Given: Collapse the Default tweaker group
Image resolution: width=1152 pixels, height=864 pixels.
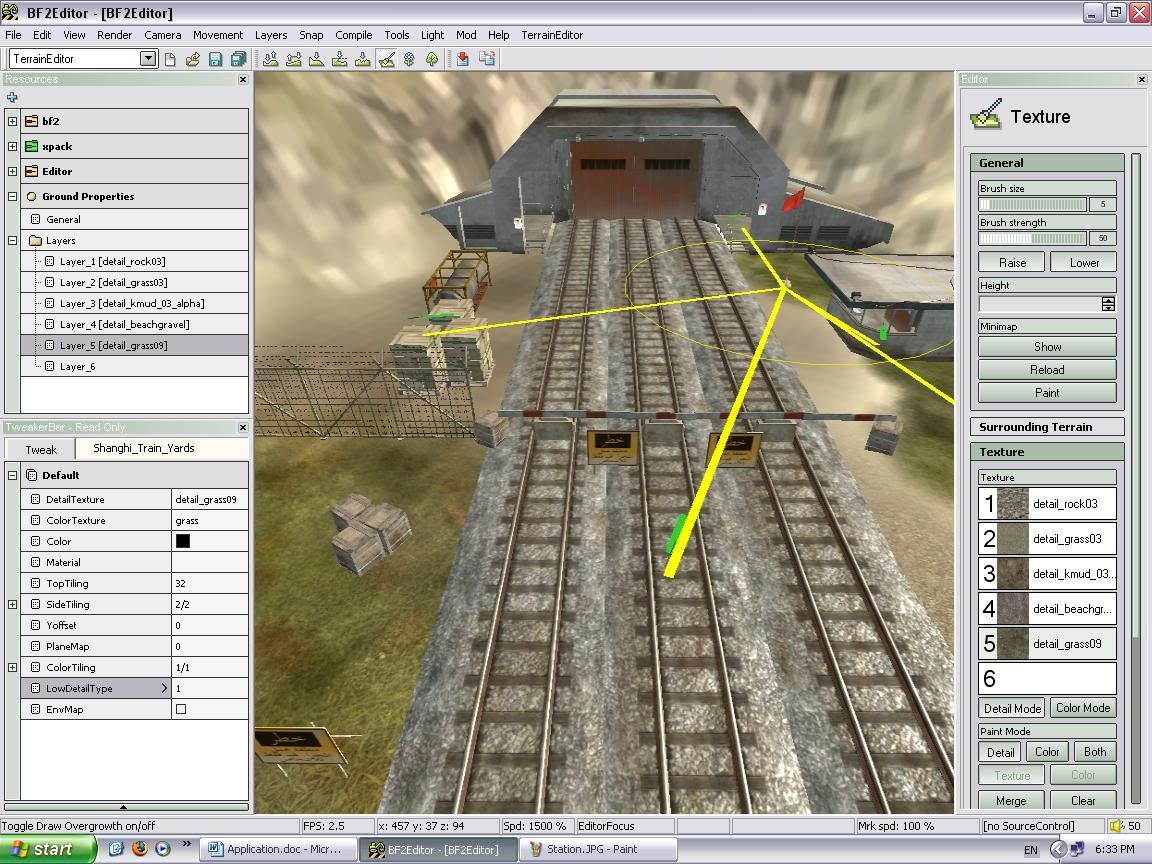Looking at the screenshot, I should [x=12, y=475].
